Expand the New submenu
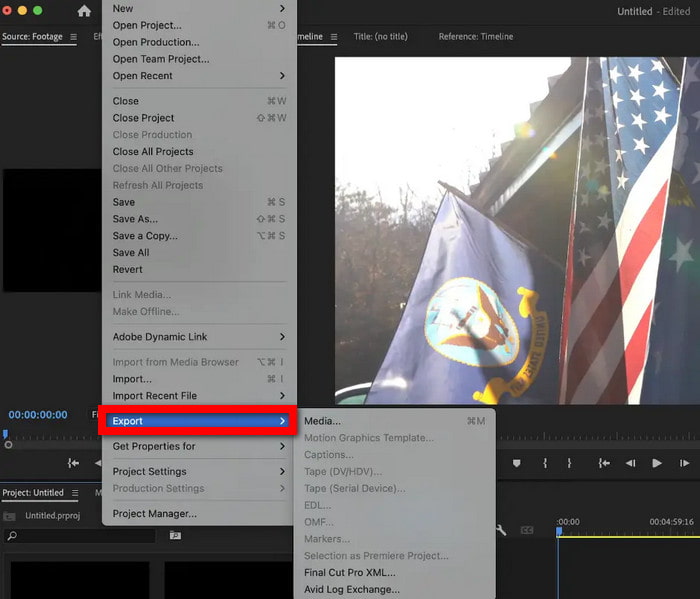The image size is (700, 599). click(x=199, y=8)
